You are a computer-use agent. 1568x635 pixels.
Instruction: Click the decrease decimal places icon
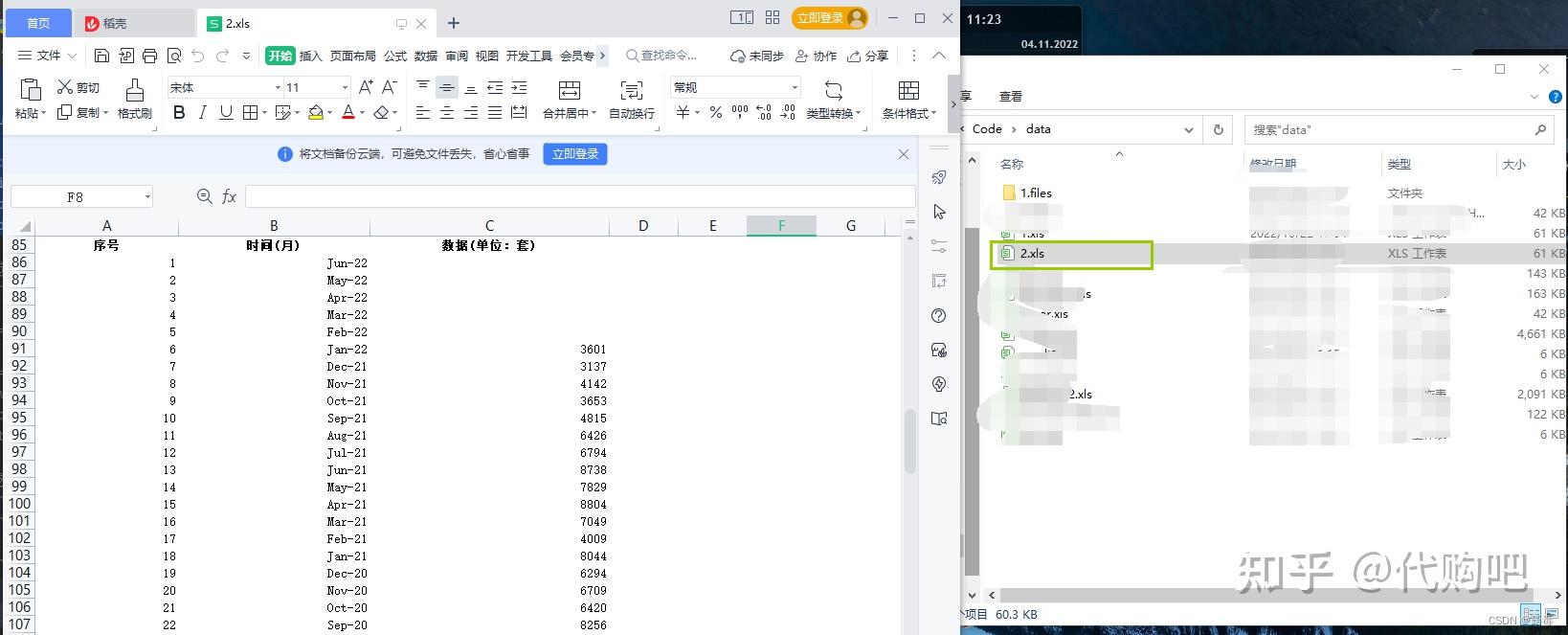pyautogui.click(x=787, y=113)
